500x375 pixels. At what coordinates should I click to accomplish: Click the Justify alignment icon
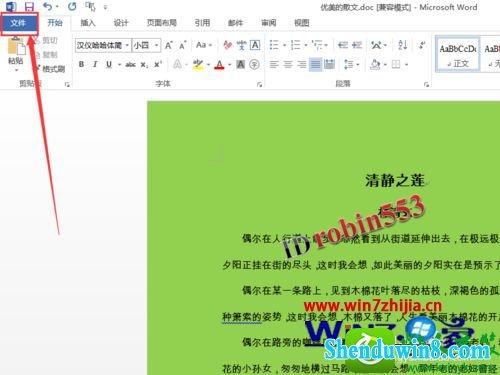tap(315, 64)
